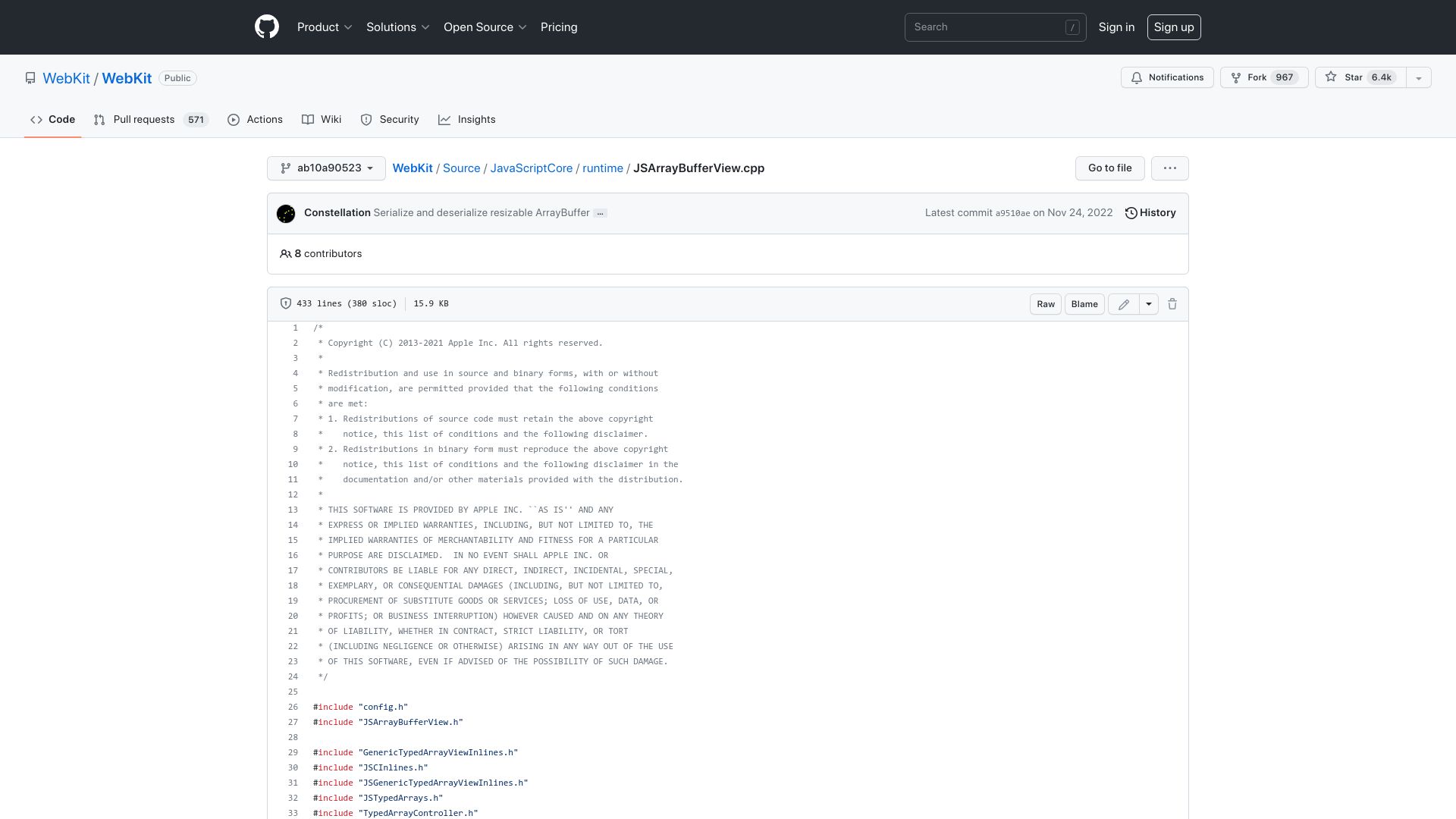View the Raw file contents
This screenshot has width=1456, height=819.
click(1046, 304)
